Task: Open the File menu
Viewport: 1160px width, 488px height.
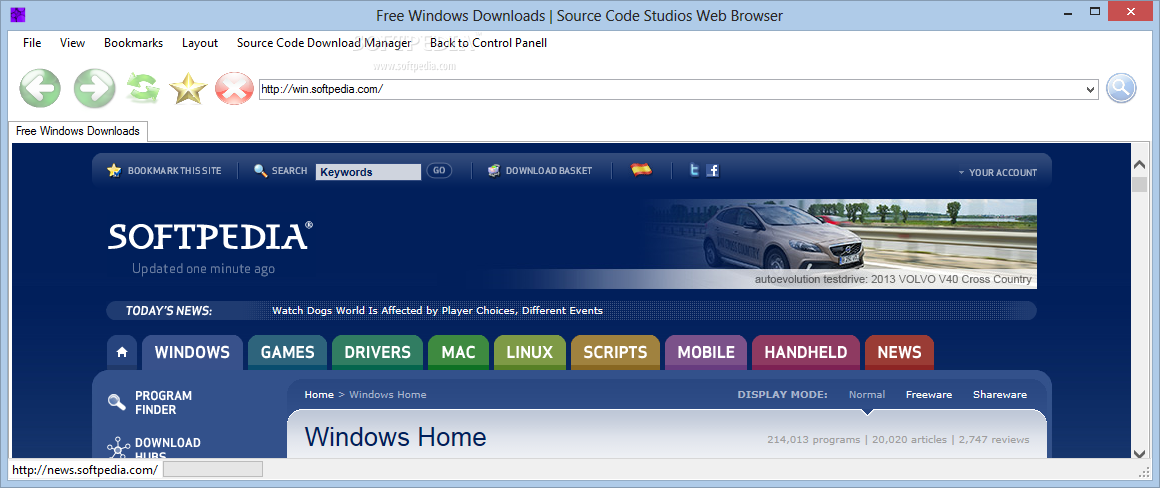Action: pyautogui.click(x=32, y=43)
